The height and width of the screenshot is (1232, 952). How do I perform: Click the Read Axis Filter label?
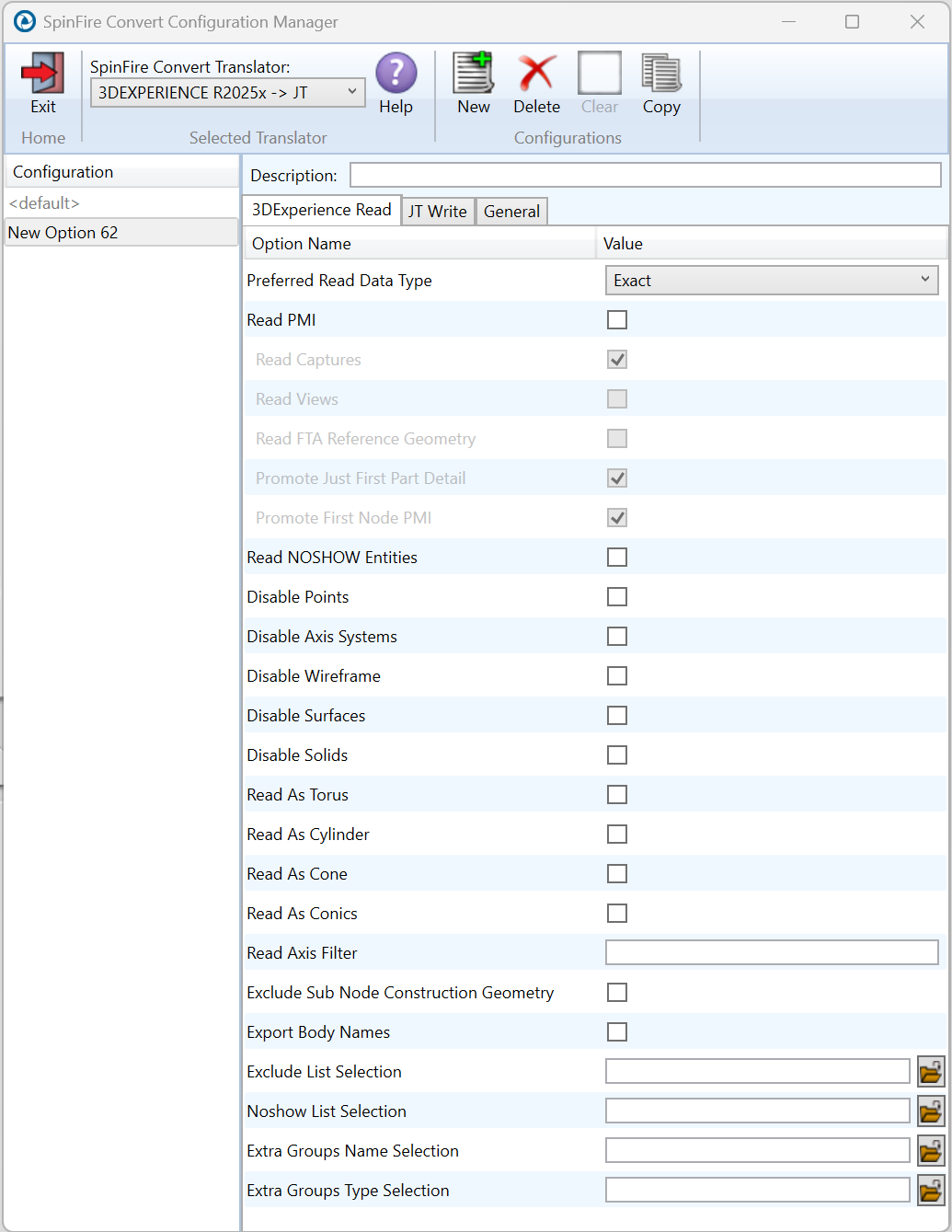click(x=302, y=953)
